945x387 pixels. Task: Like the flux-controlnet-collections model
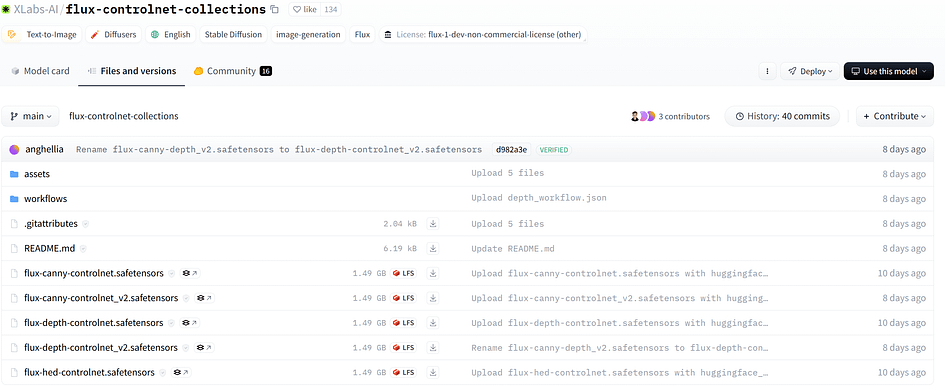(304, 10)
